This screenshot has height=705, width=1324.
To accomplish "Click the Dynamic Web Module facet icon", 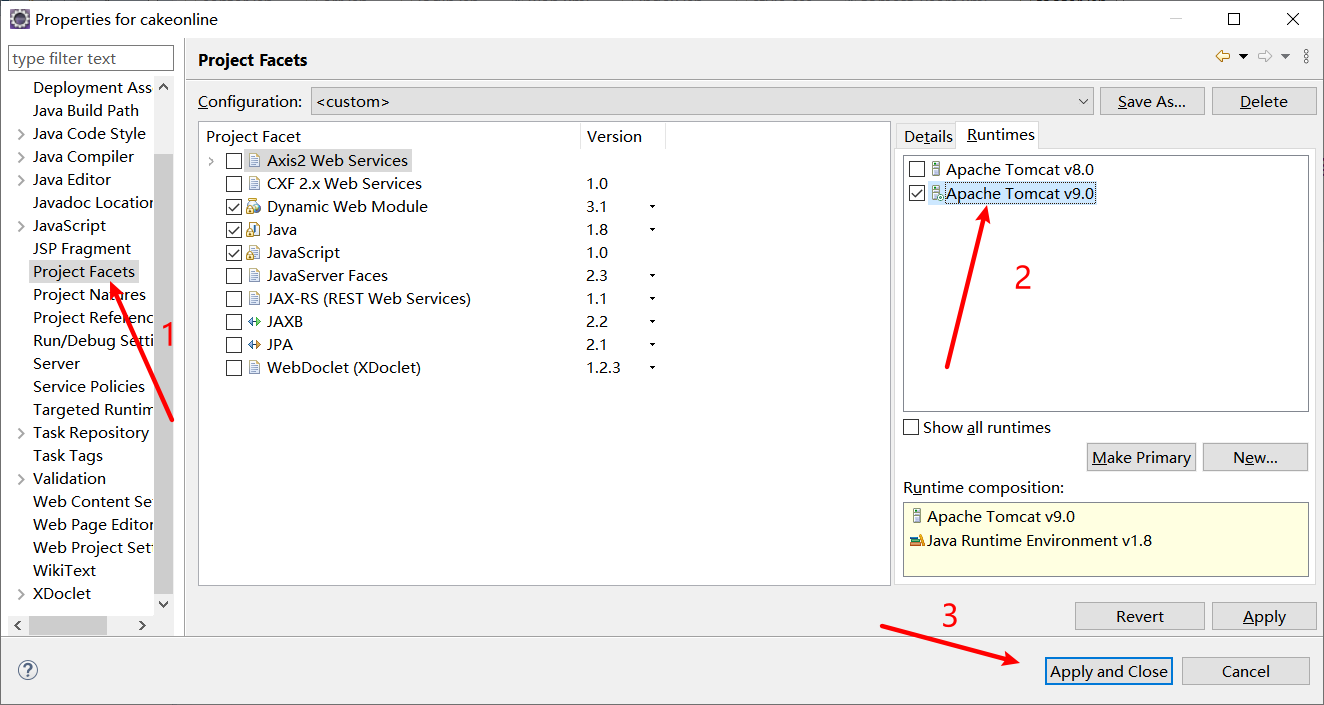I will [x=253, y=206].
